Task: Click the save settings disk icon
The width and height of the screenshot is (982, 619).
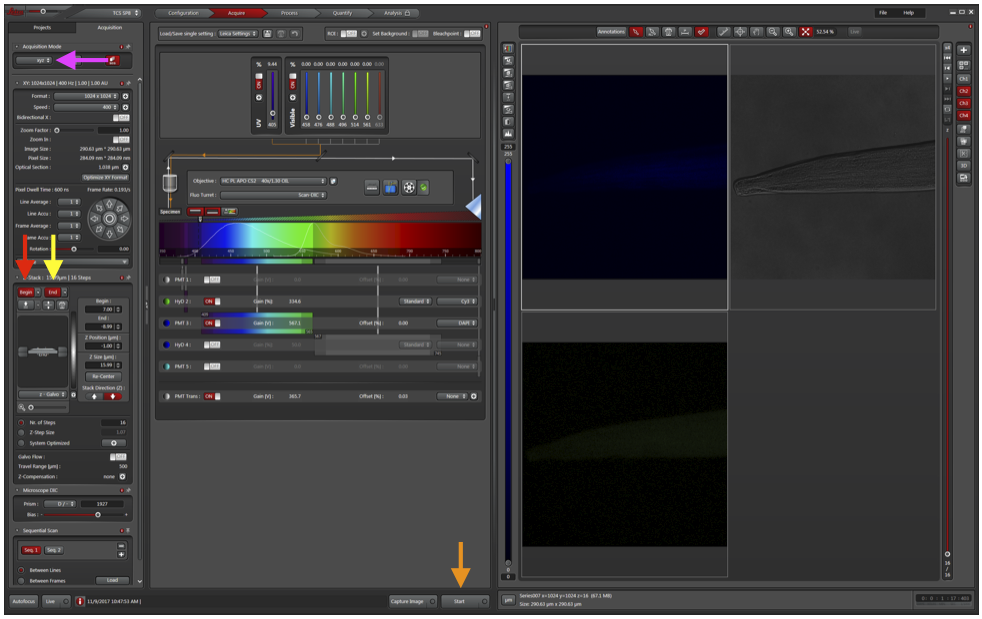Action: (267, 34)
